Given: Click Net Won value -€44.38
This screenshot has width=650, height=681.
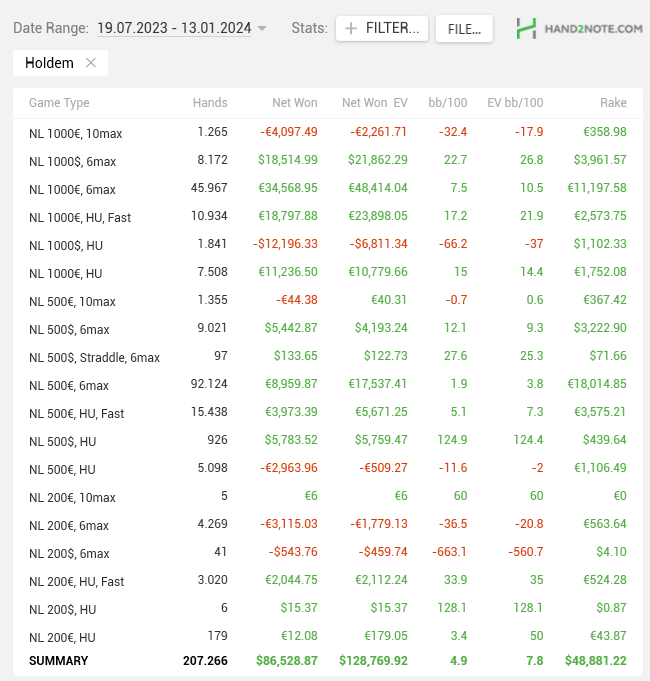Looking at the screenshot, I should coord(297,300).
